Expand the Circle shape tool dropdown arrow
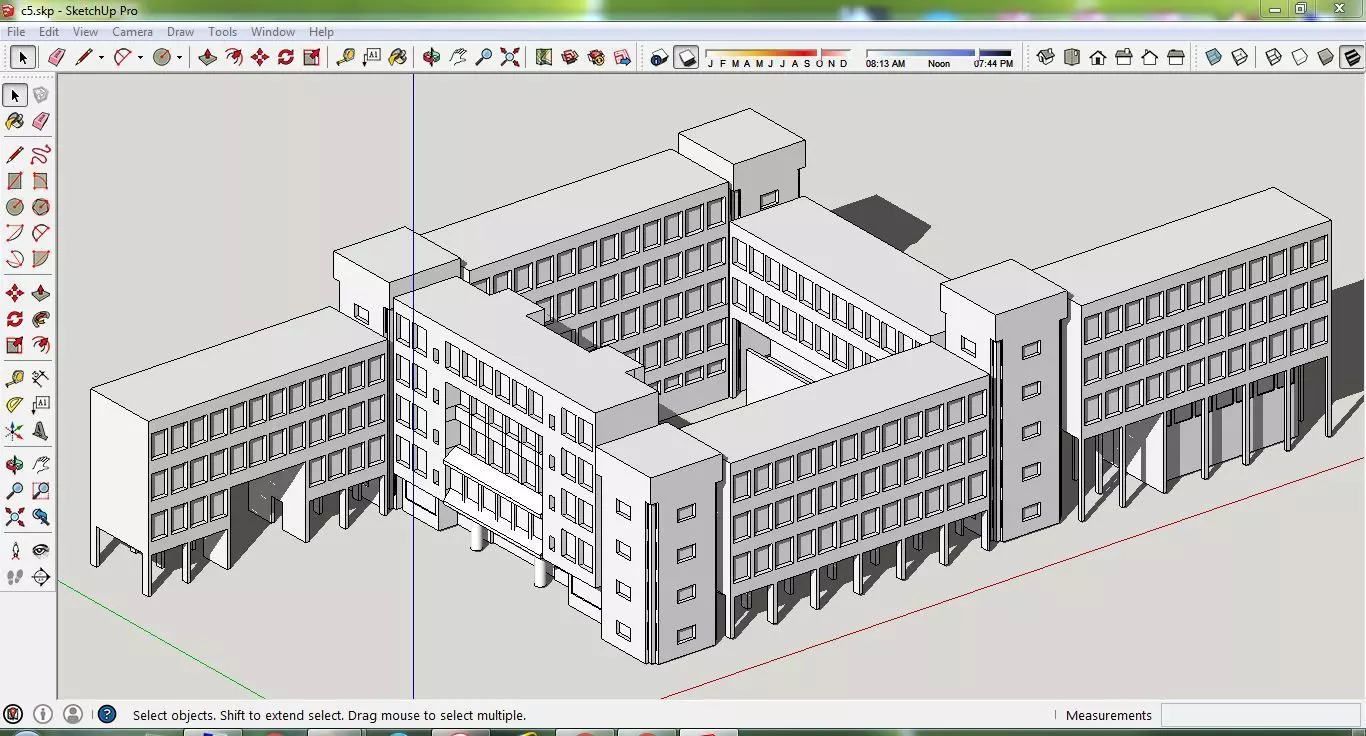Image resolution: width=1366 pixels, height=736 pixels. pyautogui.click(x=179, y=58)
